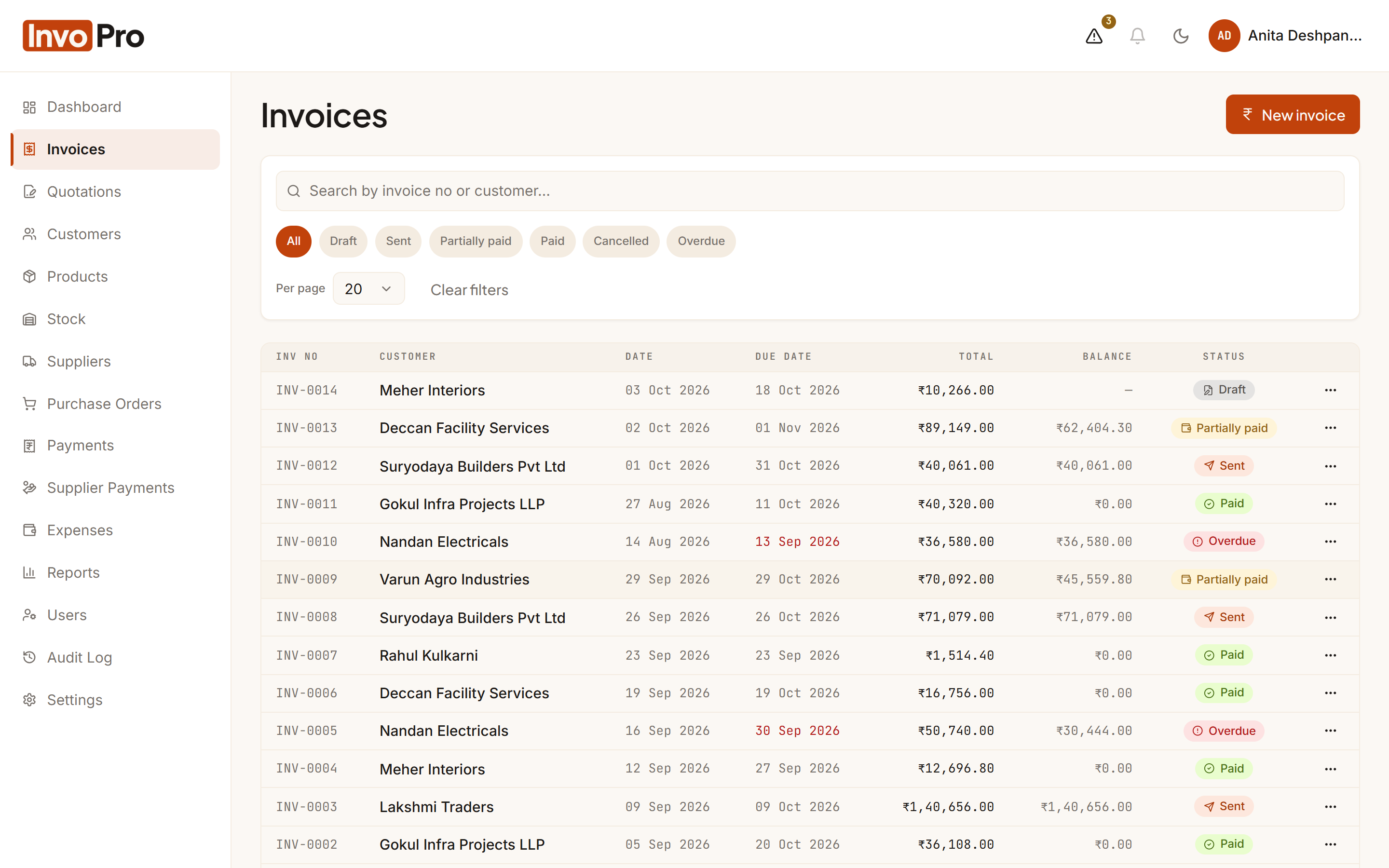Click the DUE DATE column header

pos(783,356)
